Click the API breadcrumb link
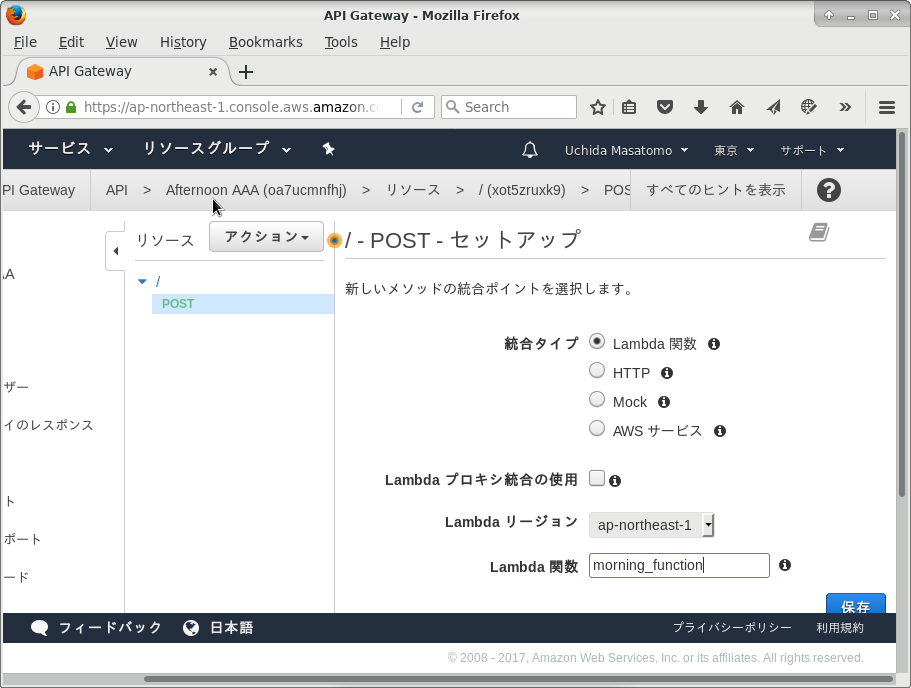 click(x=117, y=190)
